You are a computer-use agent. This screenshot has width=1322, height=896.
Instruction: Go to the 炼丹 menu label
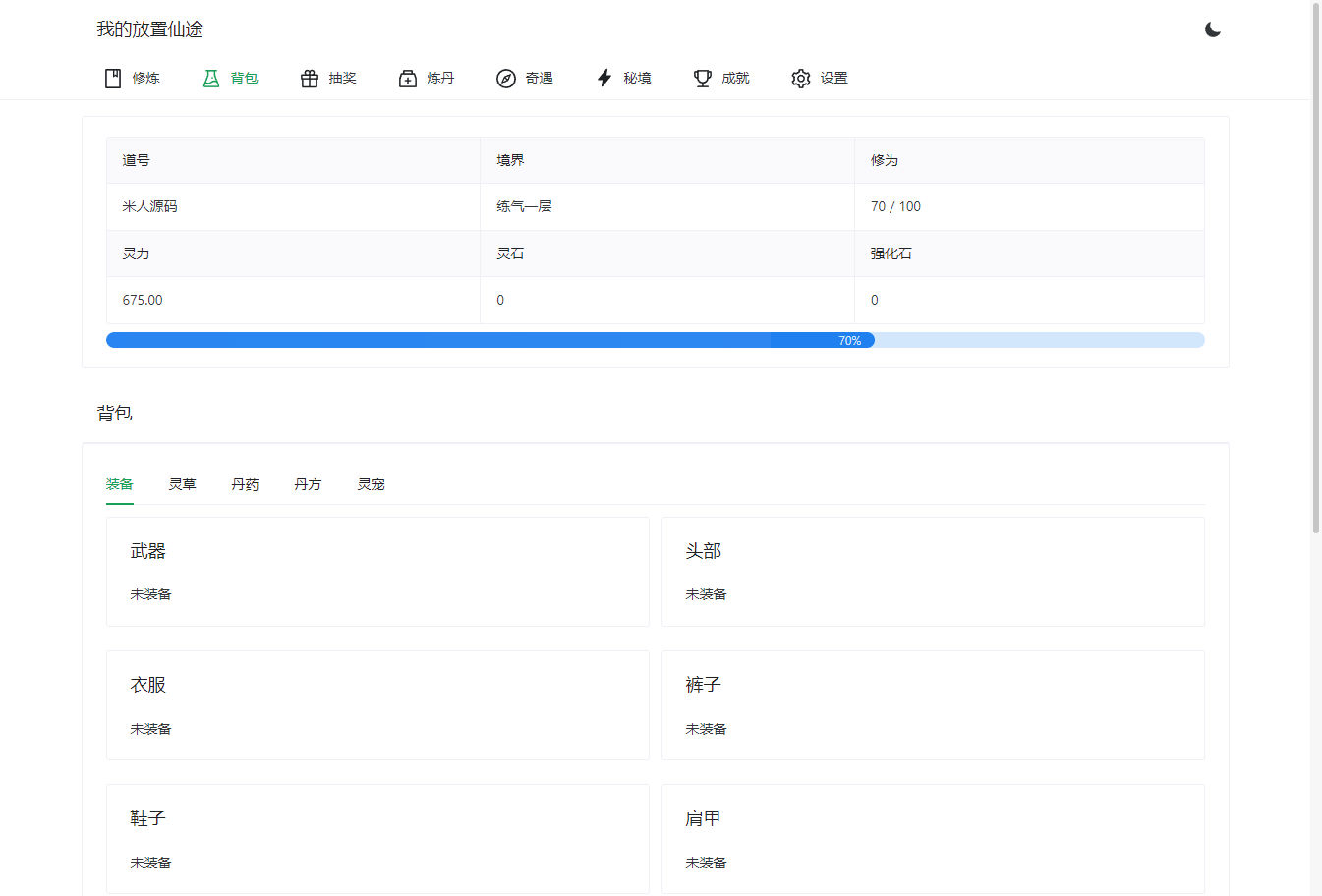[x=441, y=78]
